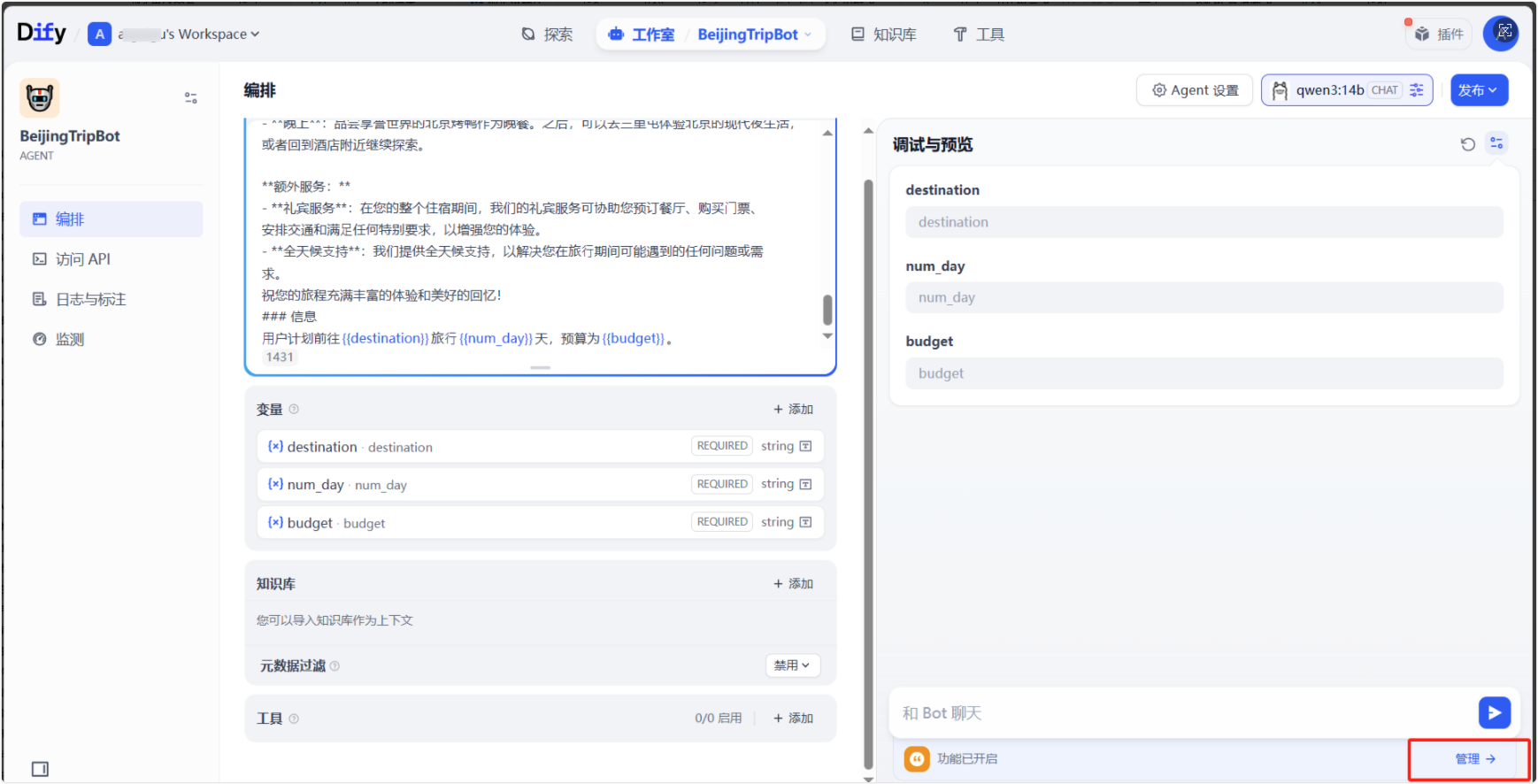The image size is (1538, 784).
Task: Open Agent 设置
Action: click(x=1195, y=90)
